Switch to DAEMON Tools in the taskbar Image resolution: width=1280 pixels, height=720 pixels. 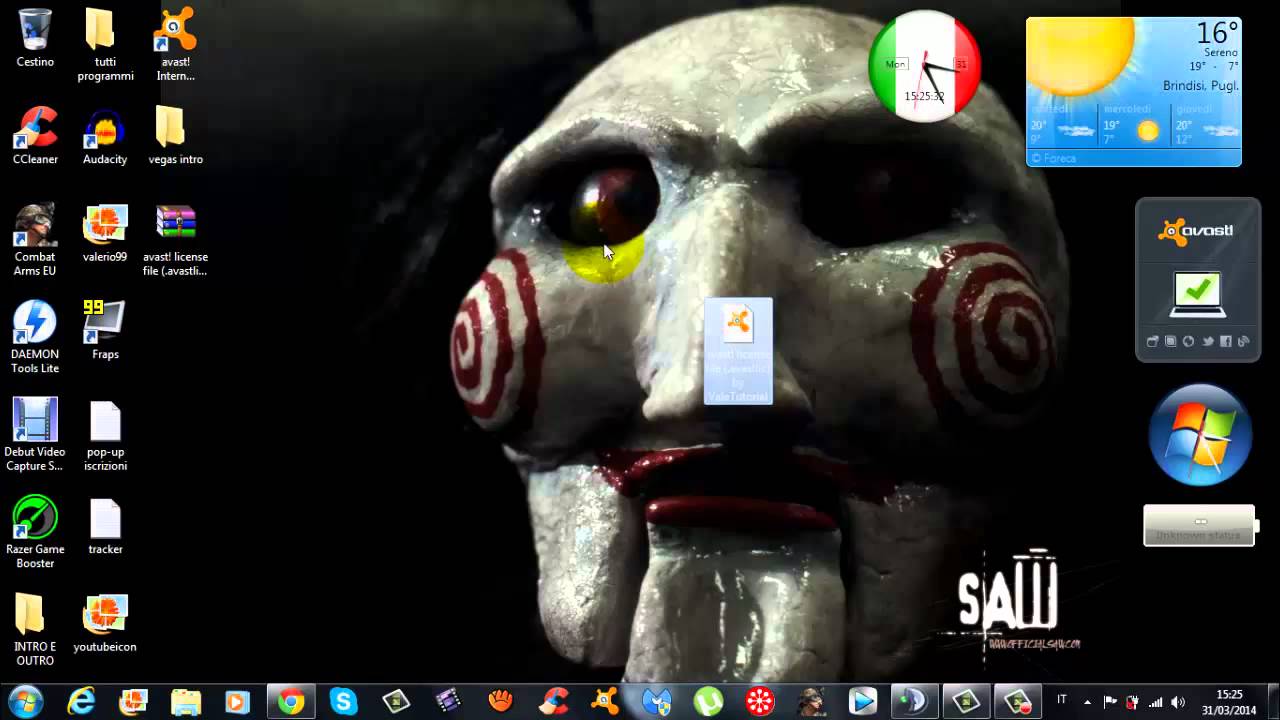tap(914, 702)
